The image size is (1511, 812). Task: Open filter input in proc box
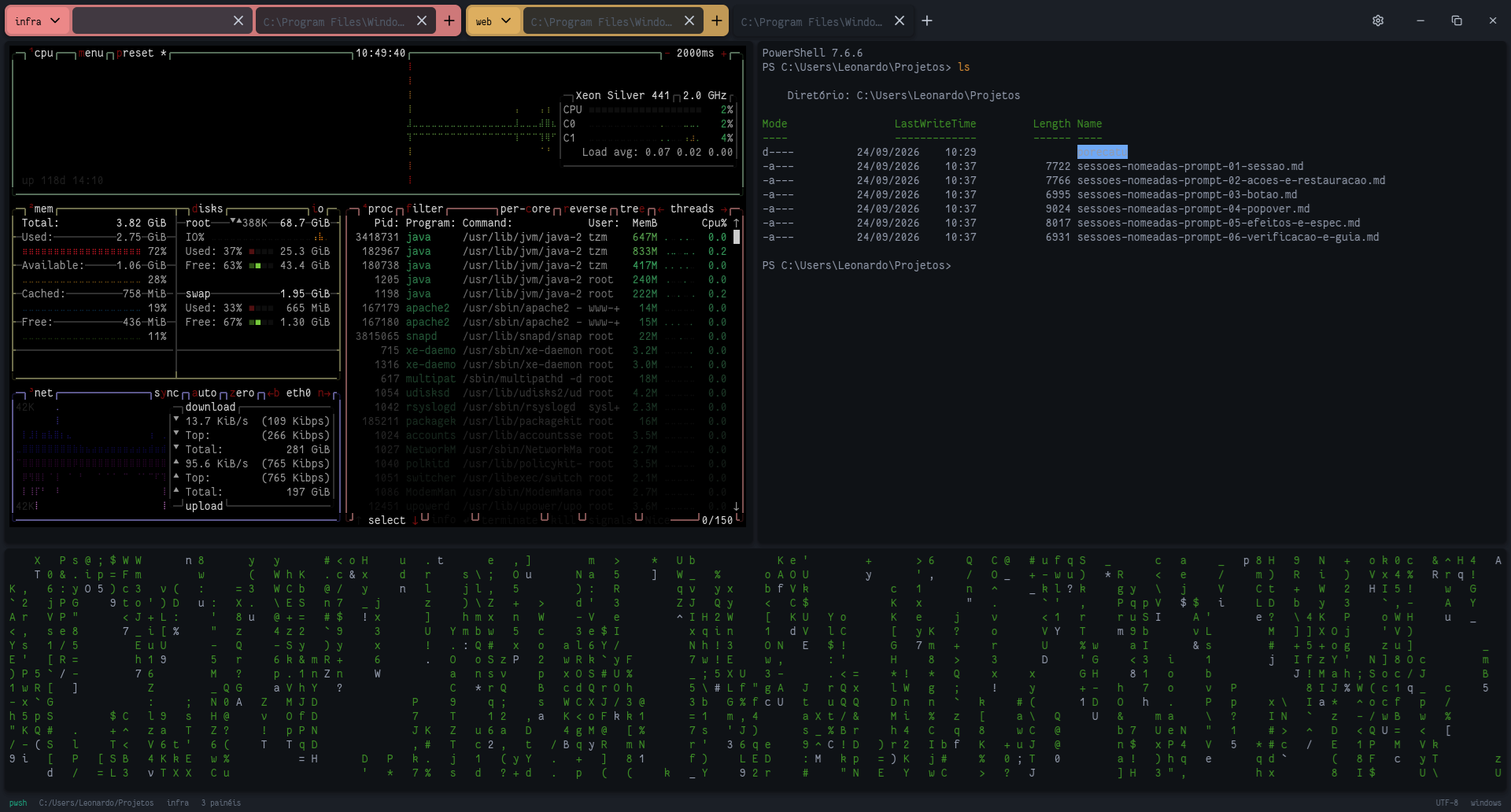[424, 209]
